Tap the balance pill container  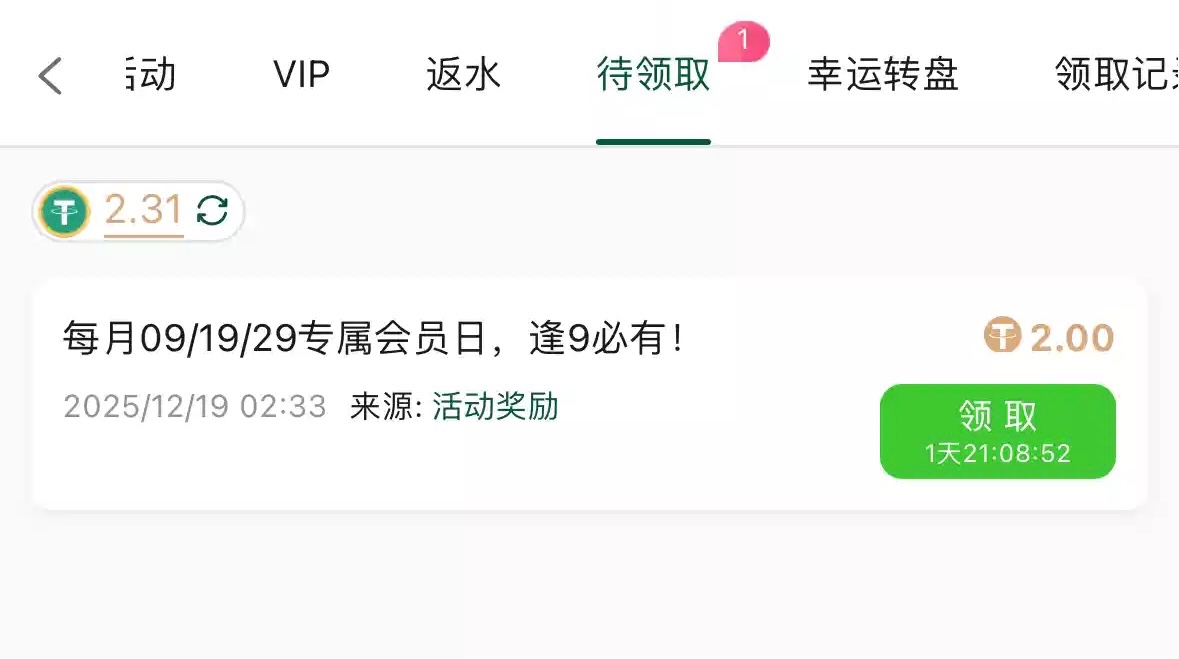click(x=138, y=211)
